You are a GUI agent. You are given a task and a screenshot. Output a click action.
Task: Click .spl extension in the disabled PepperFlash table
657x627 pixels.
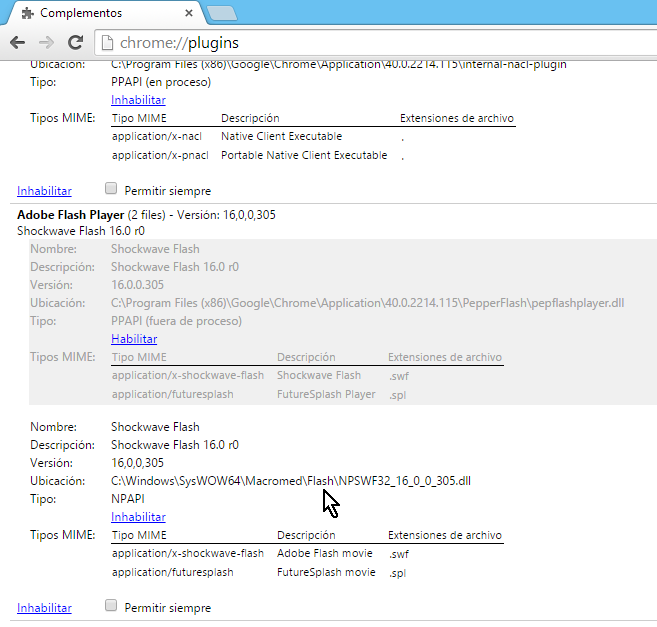tap(397, 395)
